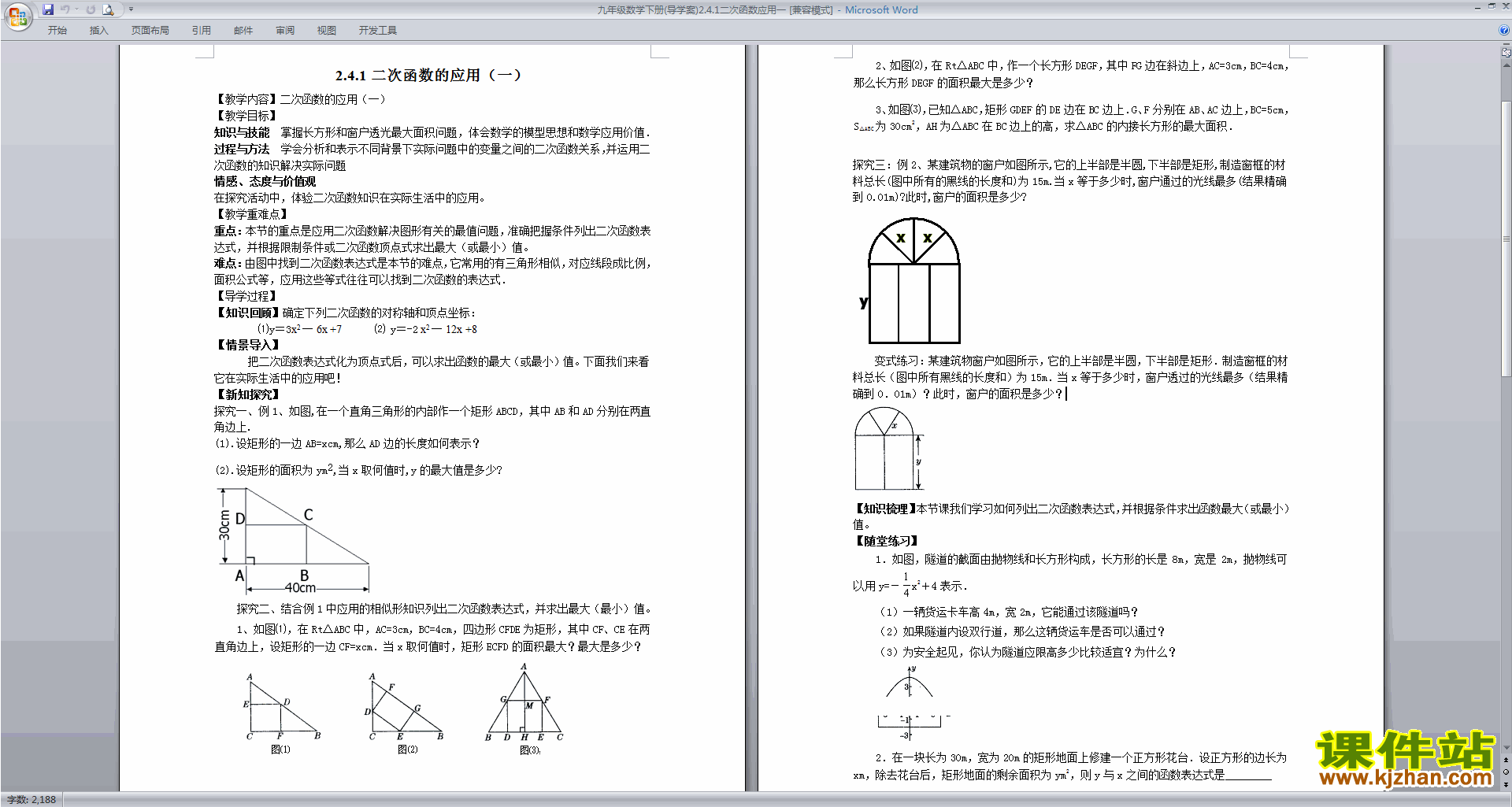This screenshot has height=807, width=1512.
Task: Open the 邮件 ribbon tab
Action: [x=243, y=30]
